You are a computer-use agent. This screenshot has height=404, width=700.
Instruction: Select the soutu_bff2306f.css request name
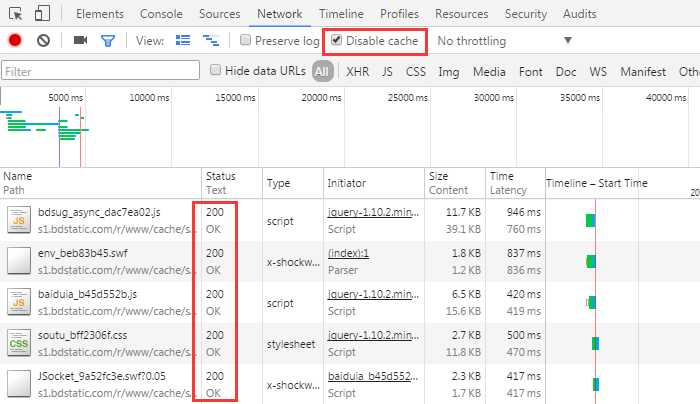83,335
